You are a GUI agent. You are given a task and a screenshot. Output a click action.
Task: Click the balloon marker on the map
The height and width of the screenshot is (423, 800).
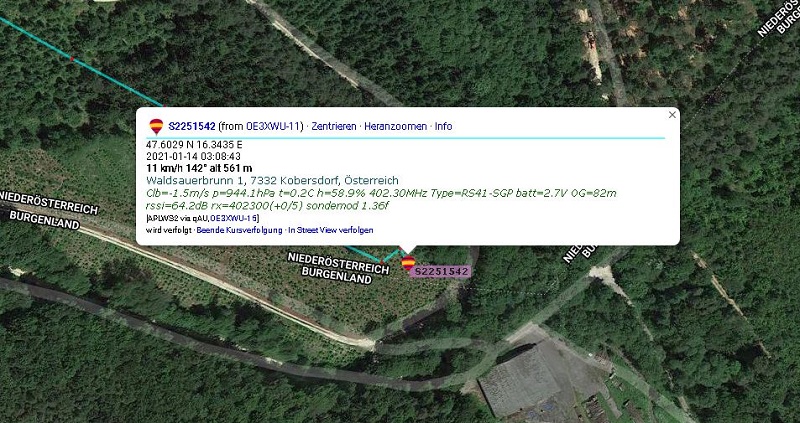click(408, 263)
